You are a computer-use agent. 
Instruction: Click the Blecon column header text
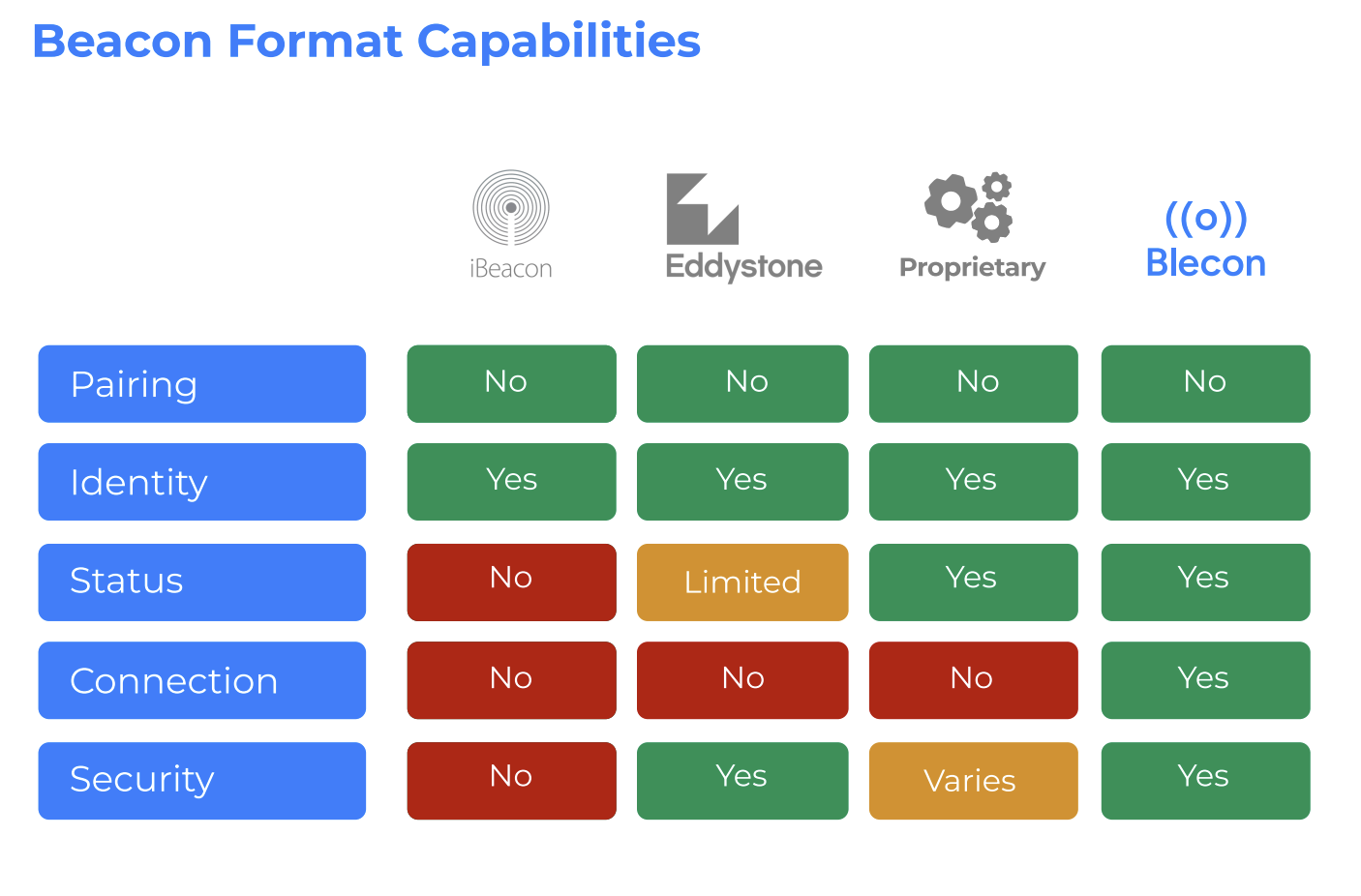[1205, 263]
